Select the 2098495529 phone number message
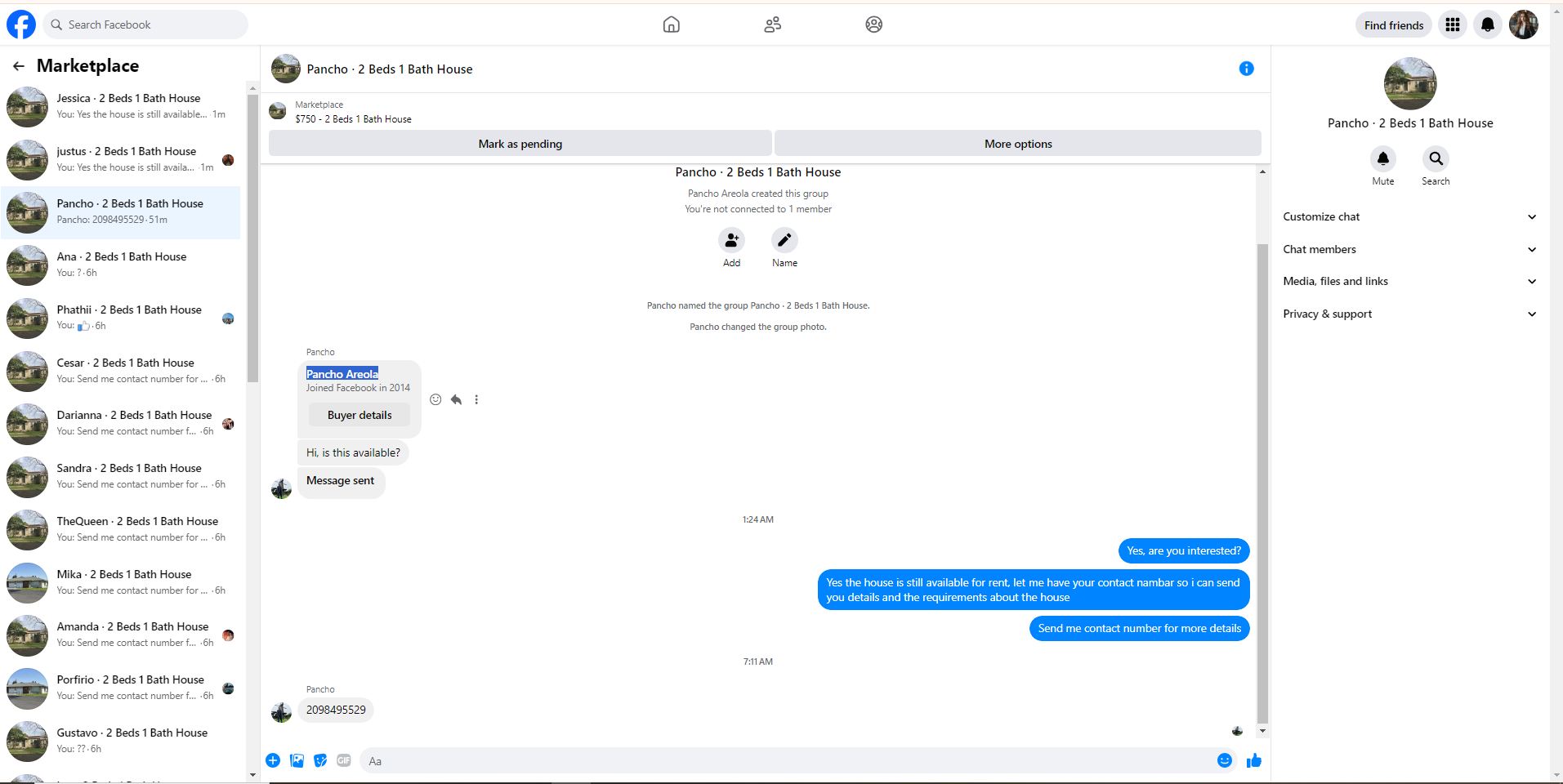Screen dimensions: 1563x784 (x=336, y=710)
